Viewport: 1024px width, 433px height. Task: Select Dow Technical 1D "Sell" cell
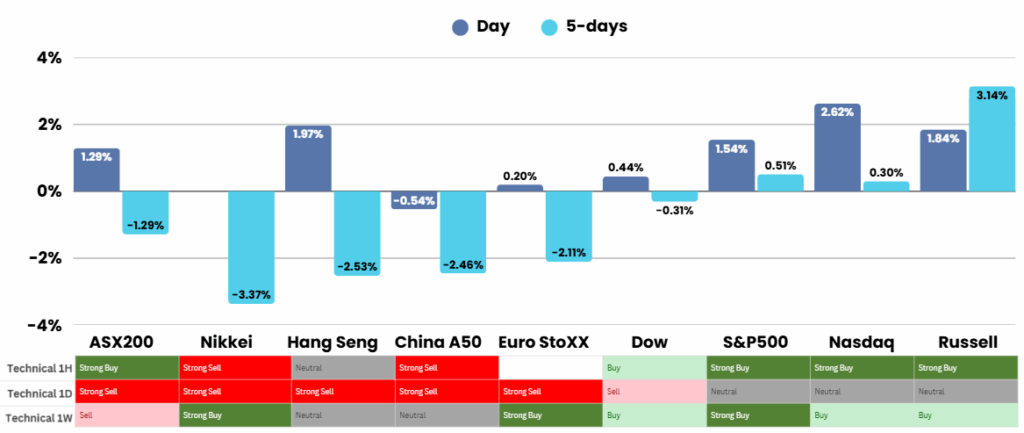coord(653,391)
